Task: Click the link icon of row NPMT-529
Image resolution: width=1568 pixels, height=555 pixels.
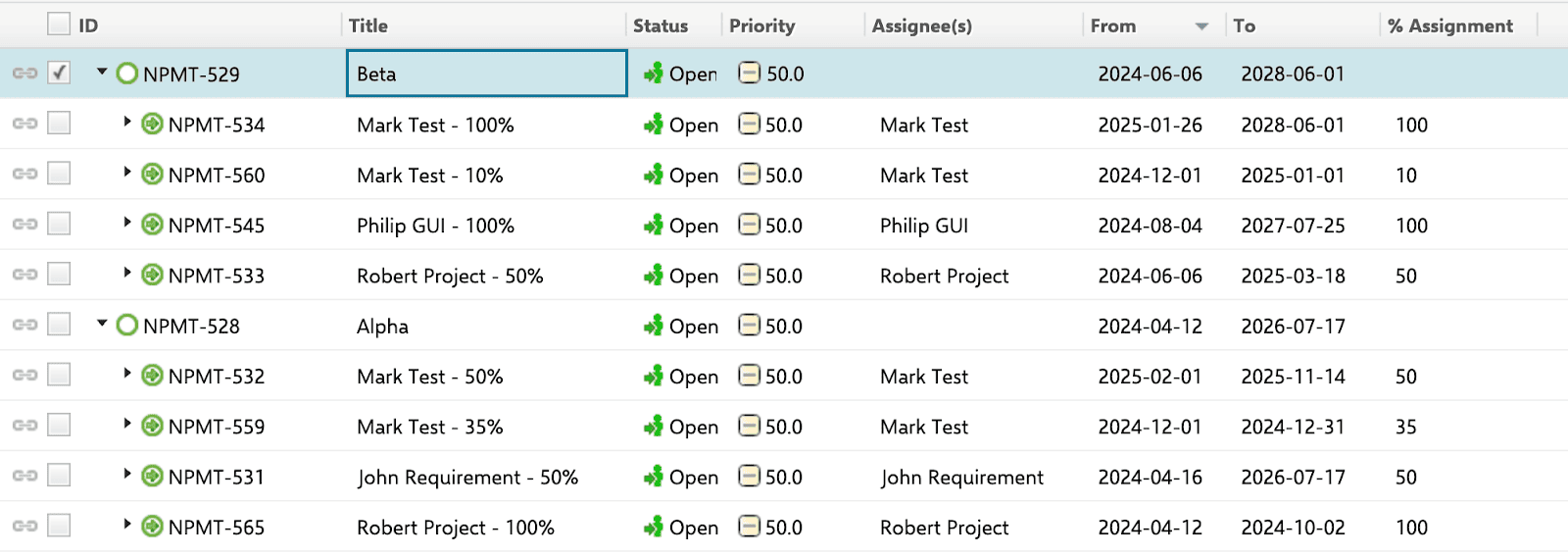Action: point(24,74)
